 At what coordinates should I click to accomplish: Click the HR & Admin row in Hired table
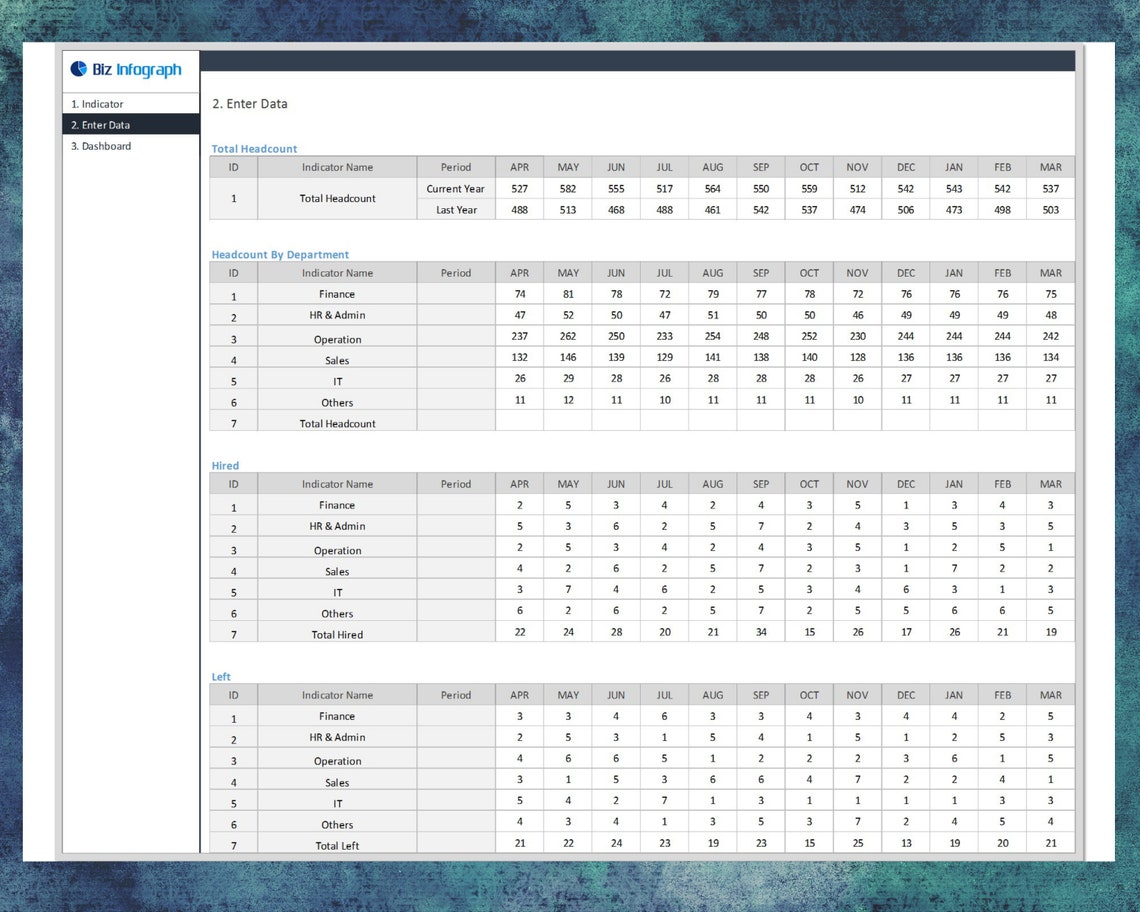[336, 526]
